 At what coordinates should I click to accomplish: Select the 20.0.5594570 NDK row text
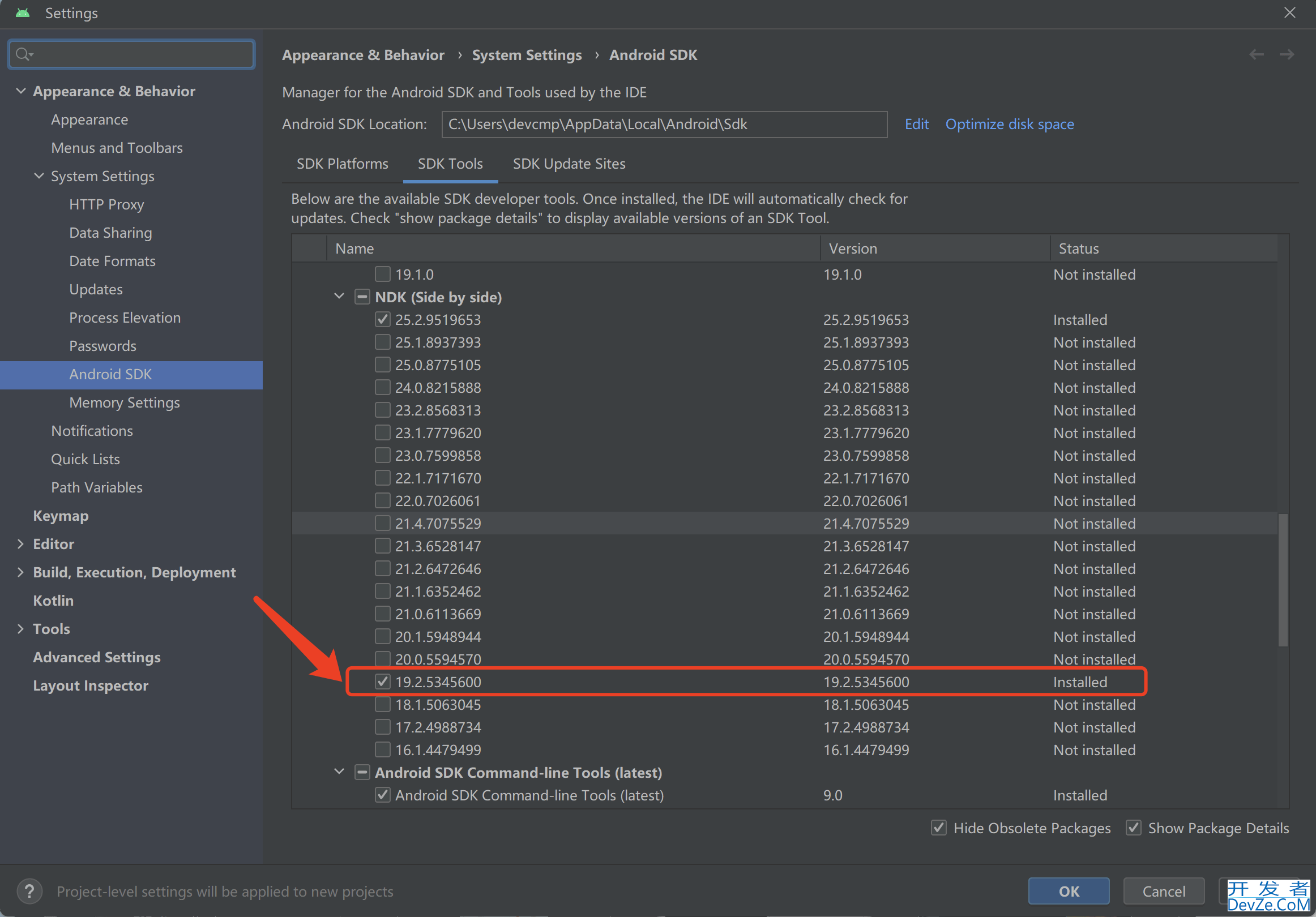tap(438, 659)
